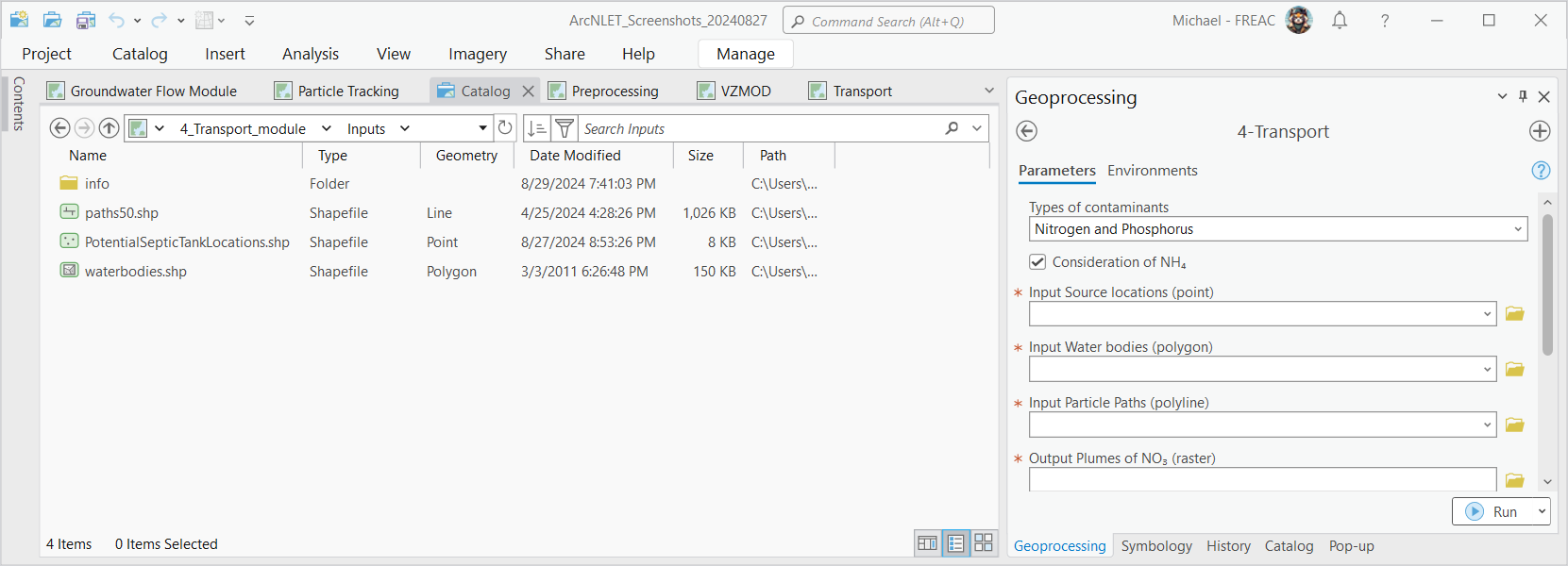Screen dimensions: 1568x566
Task: Click the Output Plumes of NO3 text field
Action: (x=1262, y=480)
